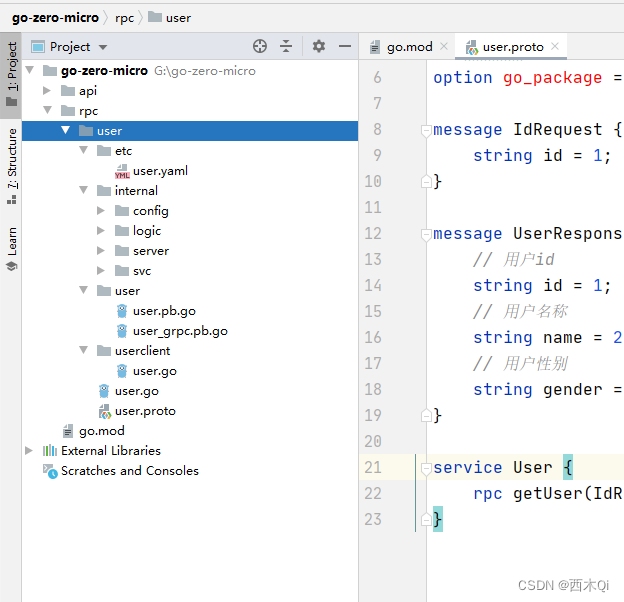624x602 pixels.
Task: Select go.mod in project tree
Action: coord(101,431)
